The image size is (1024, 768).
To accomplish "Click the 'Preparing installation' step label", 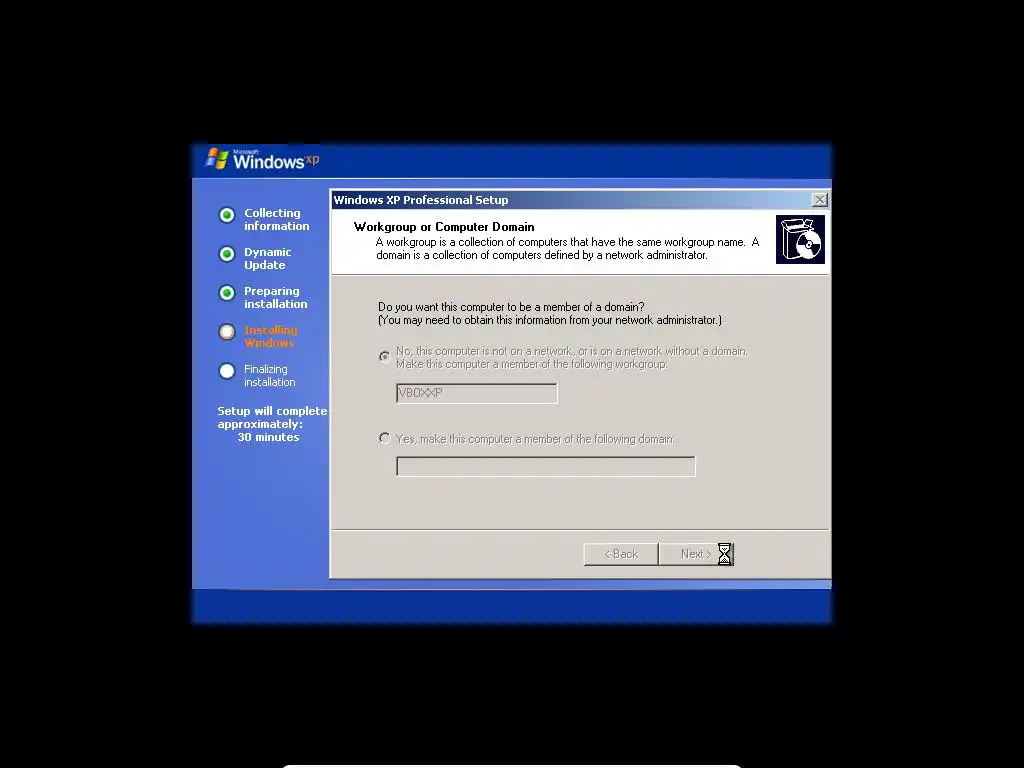I will pos(276,298).
